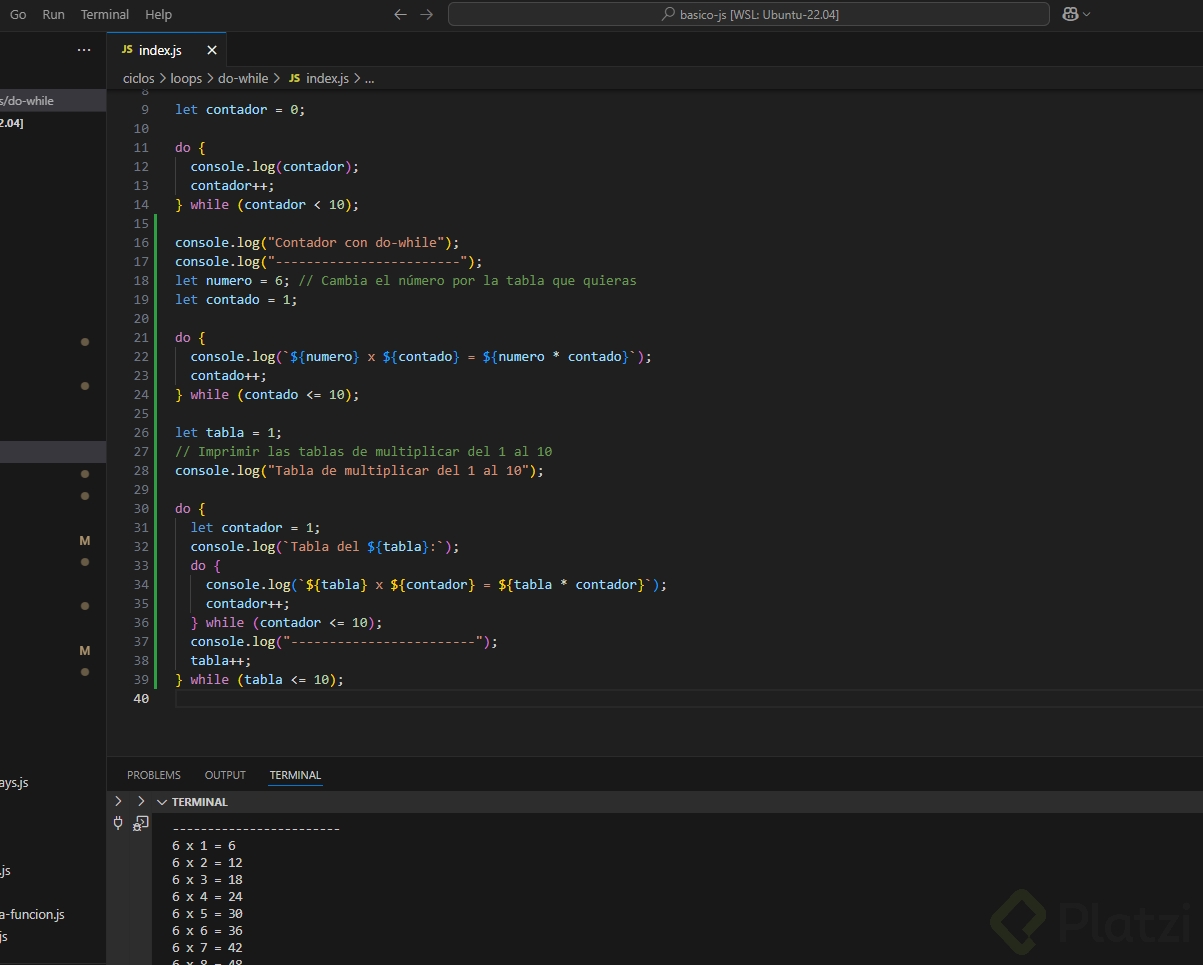This screenshot has height=965, width=1203.
Task: Switch to the OUTPUT panel tab
Action: pos(225,775)
